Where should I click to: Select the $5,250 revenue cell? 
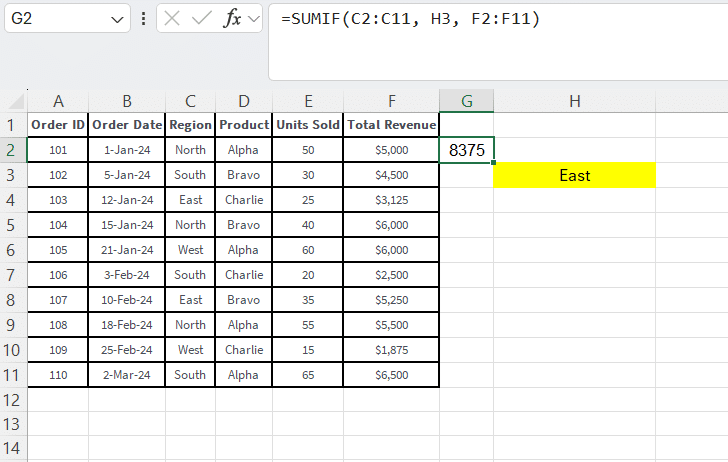click(x=392, y=300)
